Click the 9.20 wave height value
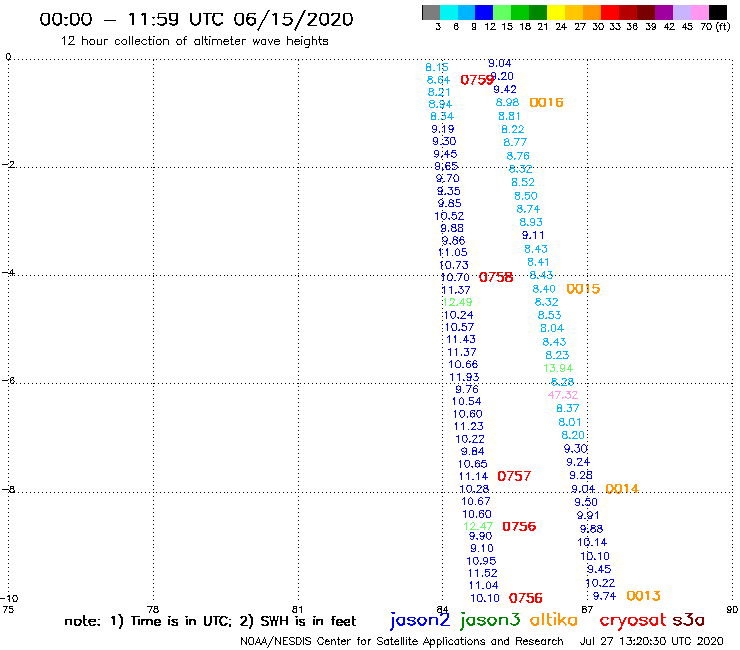The width and height of the screenshot is (740, 650). click(x=503, y=76)
